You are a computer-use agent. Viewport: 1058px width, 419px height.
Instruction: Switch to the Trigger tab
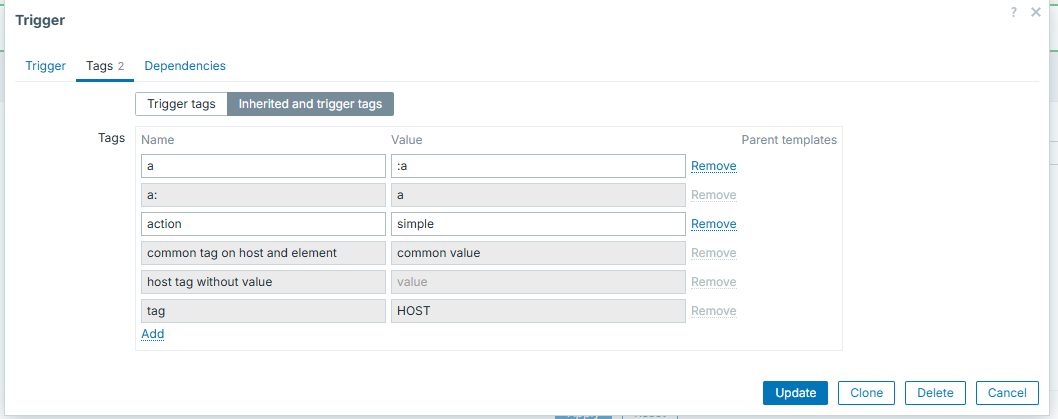pos(46,66)
